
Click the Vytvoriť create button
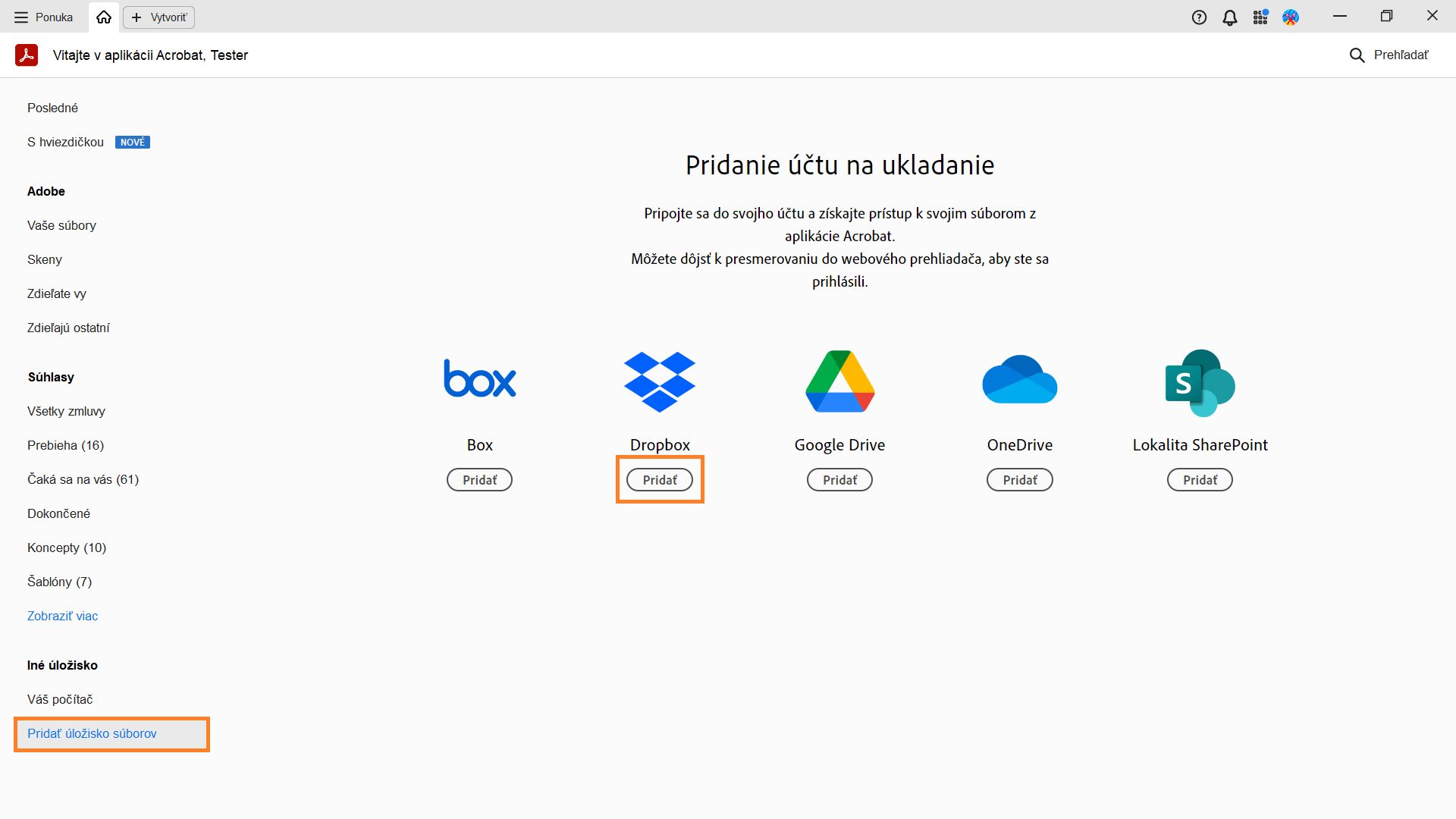159,17
